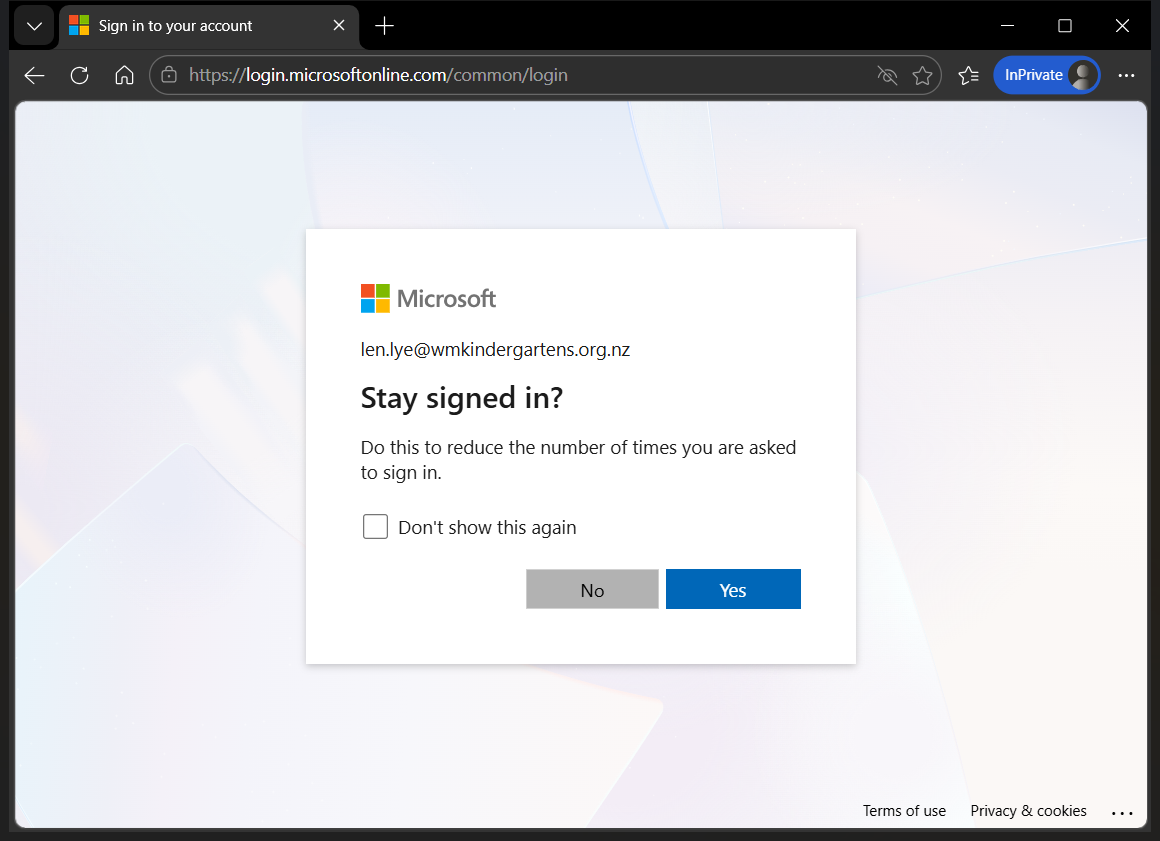Open the tracking prevention eye icon
This screenshot has height=841, width=1160.
click(887, 75)
